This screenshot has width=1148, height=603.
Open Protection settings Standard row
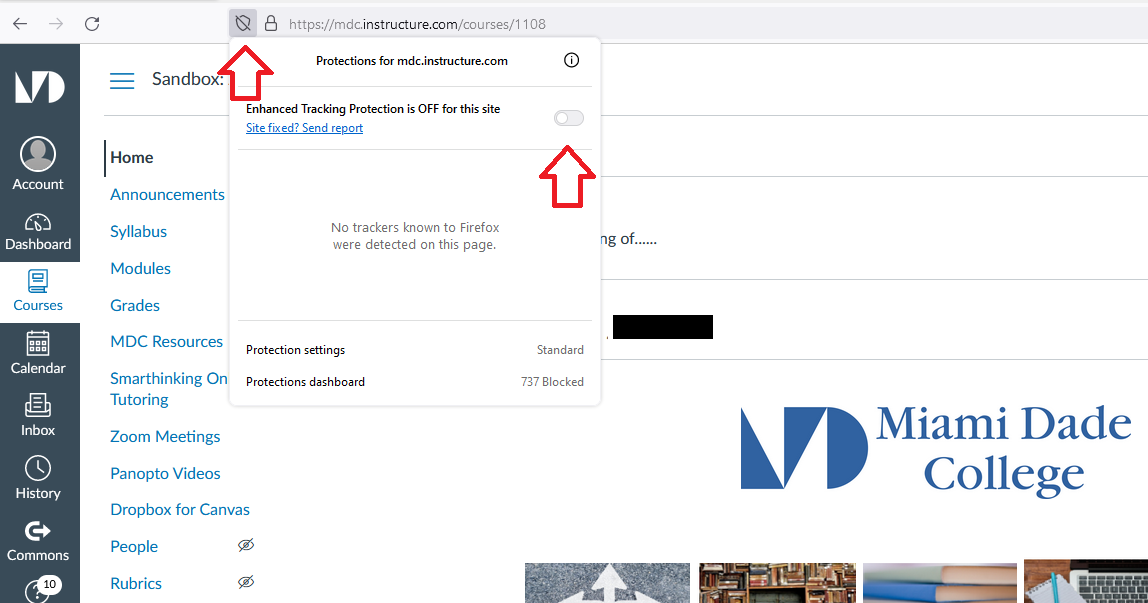pos(414,350)
